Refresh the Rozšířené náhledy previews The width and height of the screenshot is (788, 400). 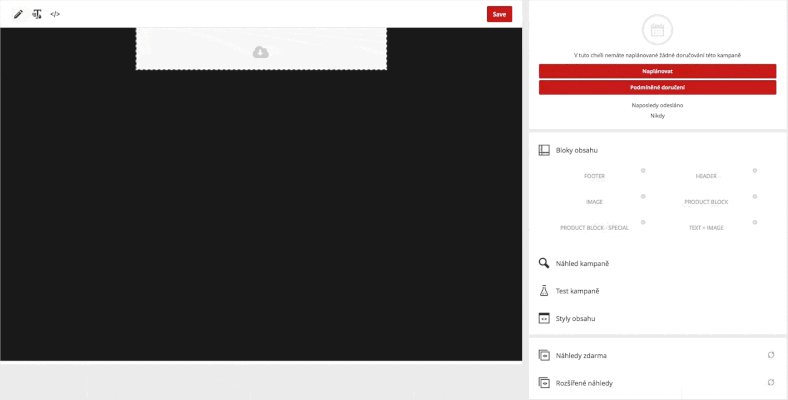tap(771, 383)
